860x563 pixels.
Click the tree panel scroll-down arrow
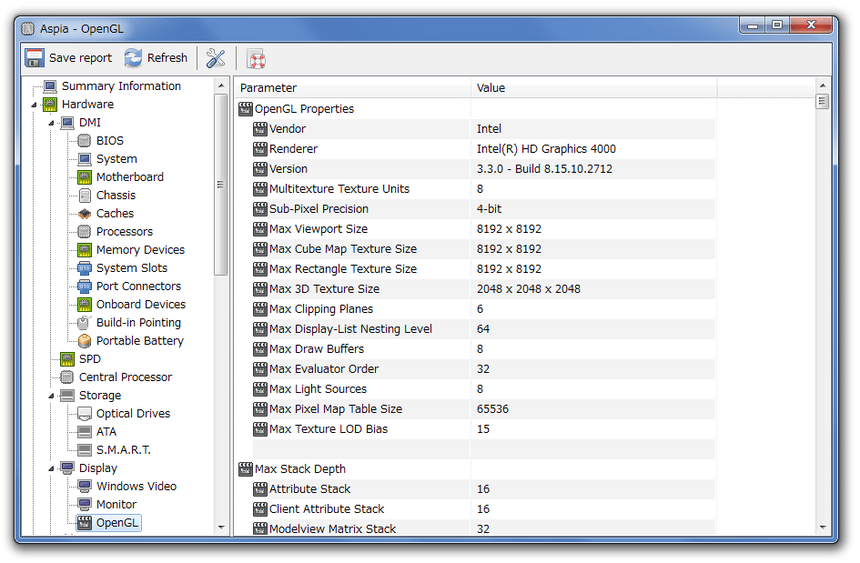click(221, 527)
